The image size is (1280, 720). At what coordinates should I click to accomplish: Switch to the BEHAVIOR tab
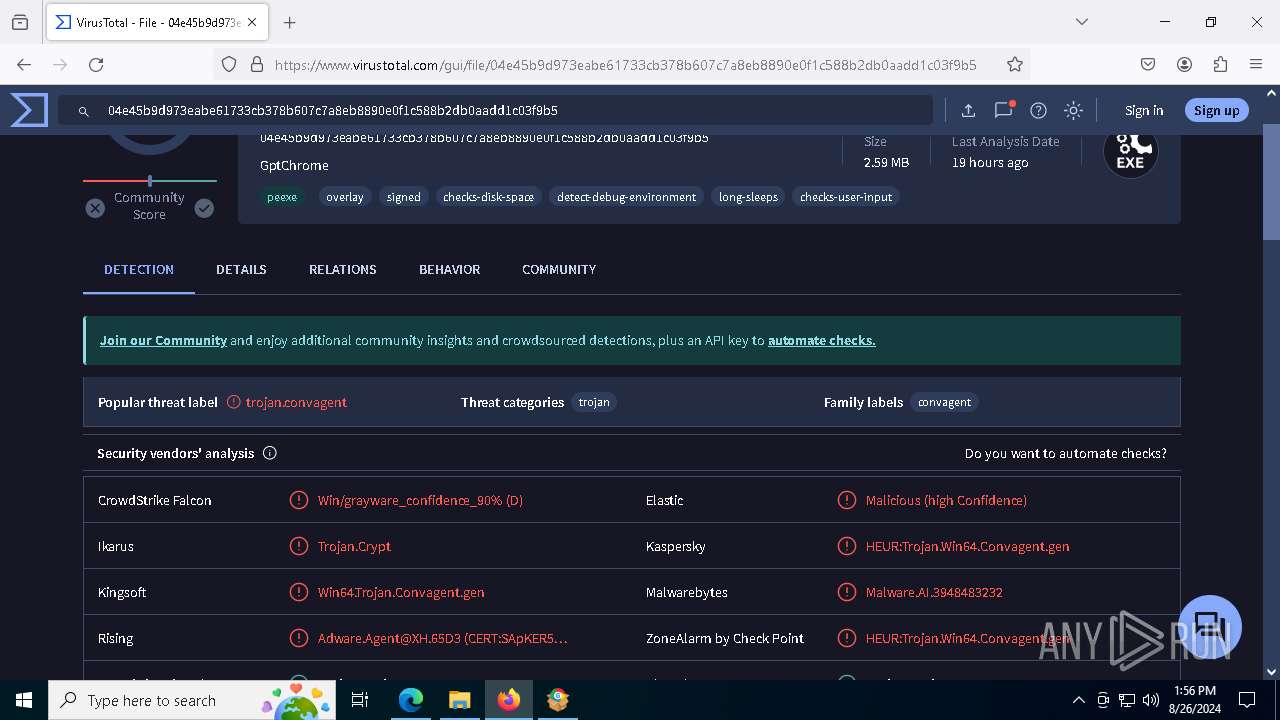449,270
